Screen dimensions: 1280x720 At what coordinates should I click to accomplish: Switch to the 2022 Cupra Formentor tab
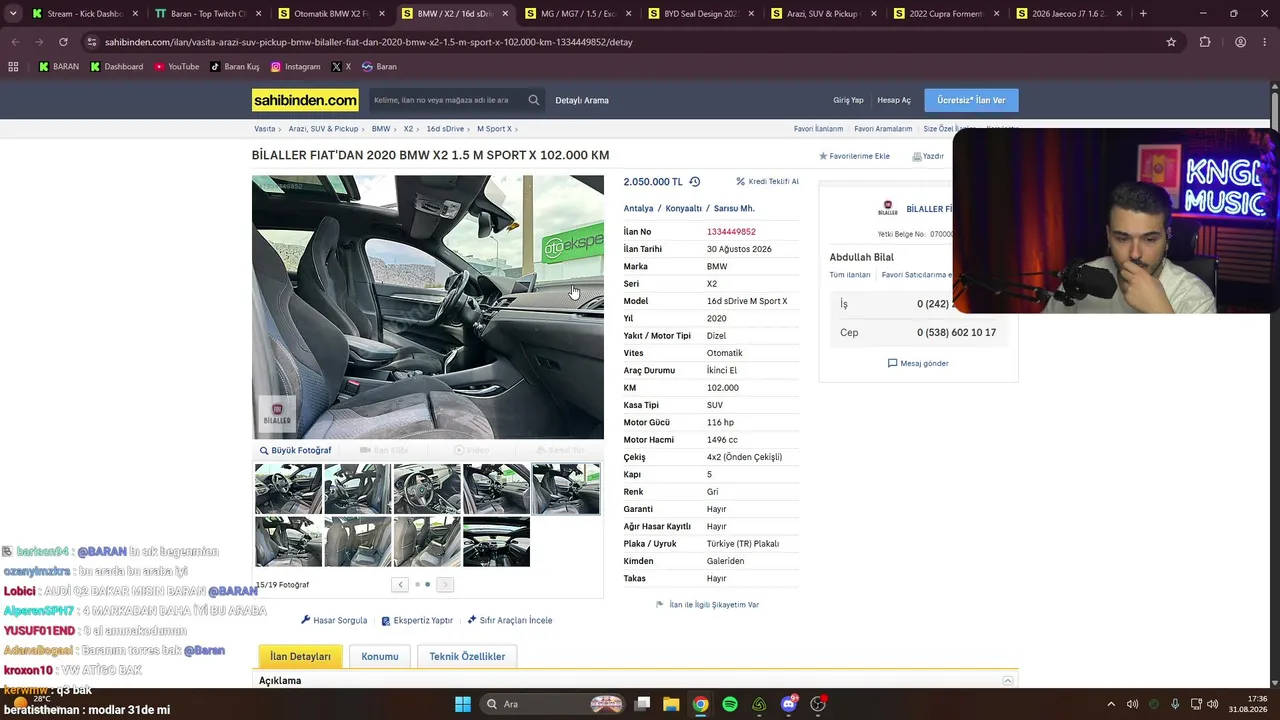click(945, 14)
